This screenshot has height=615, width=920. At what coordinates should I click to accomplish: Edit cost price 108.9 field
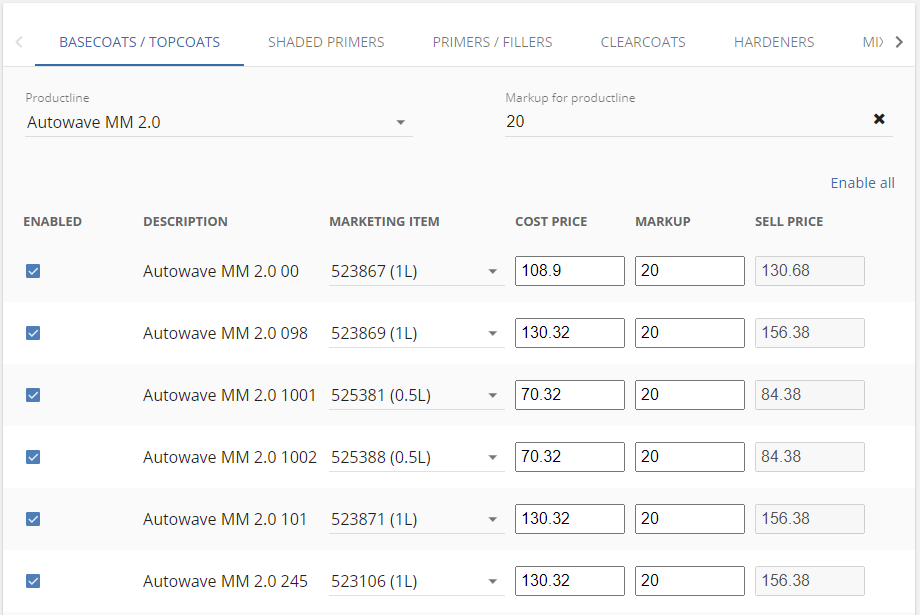[570, 271]
